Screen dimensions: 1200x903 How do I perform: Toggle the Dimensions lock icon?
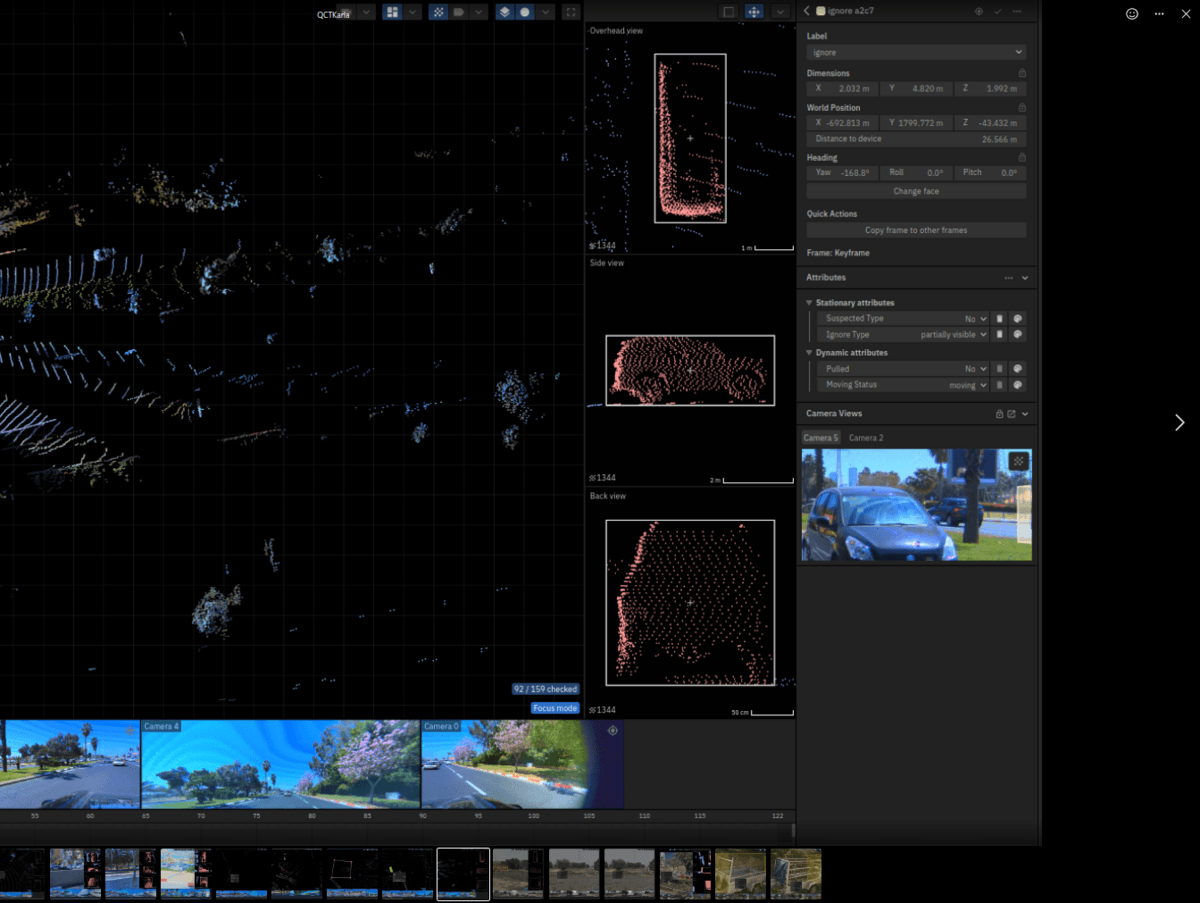coord(1022,73)
